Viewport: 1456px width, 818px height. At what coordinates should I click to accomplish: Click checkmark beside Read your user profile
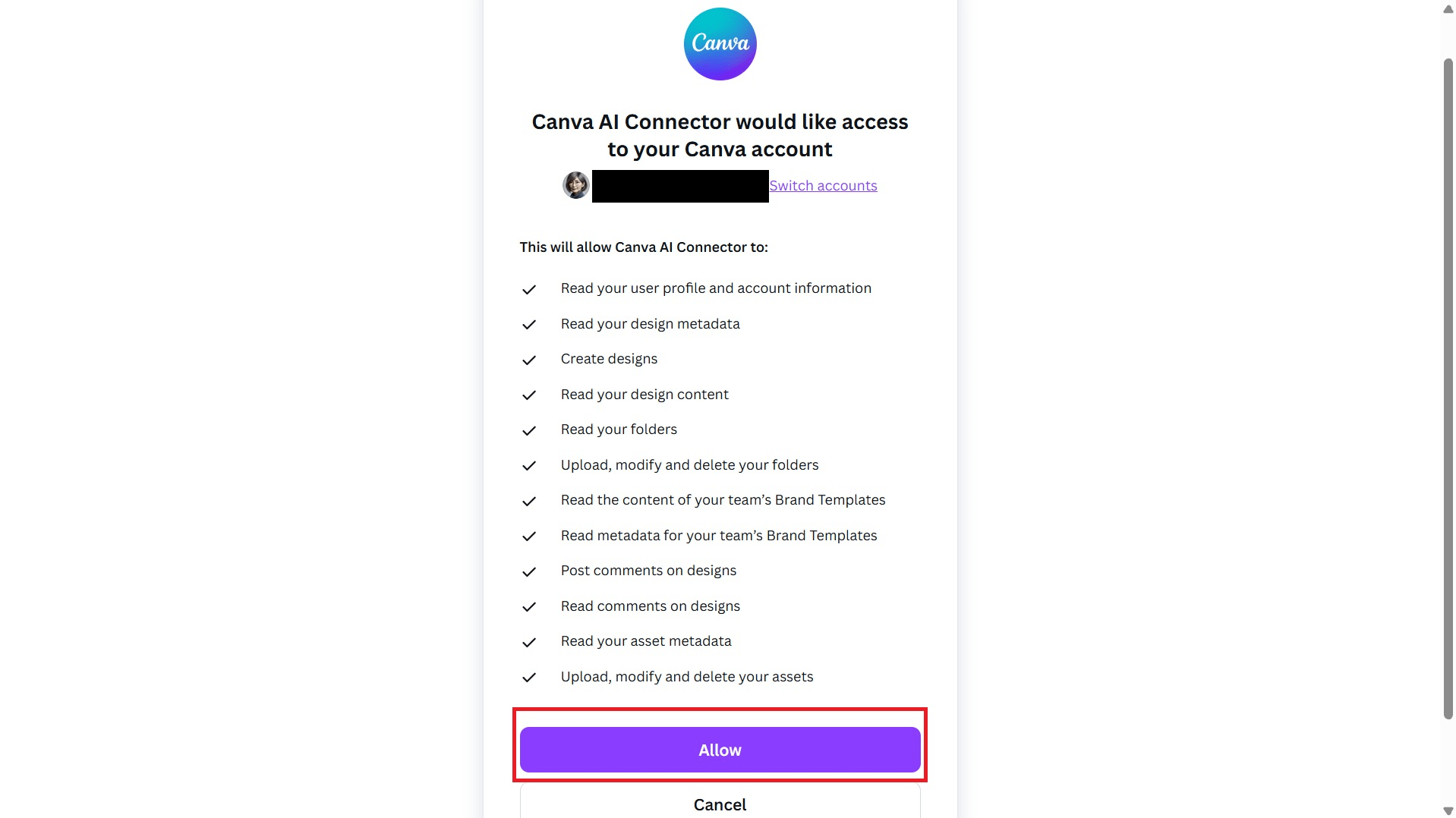coord(529,289)
